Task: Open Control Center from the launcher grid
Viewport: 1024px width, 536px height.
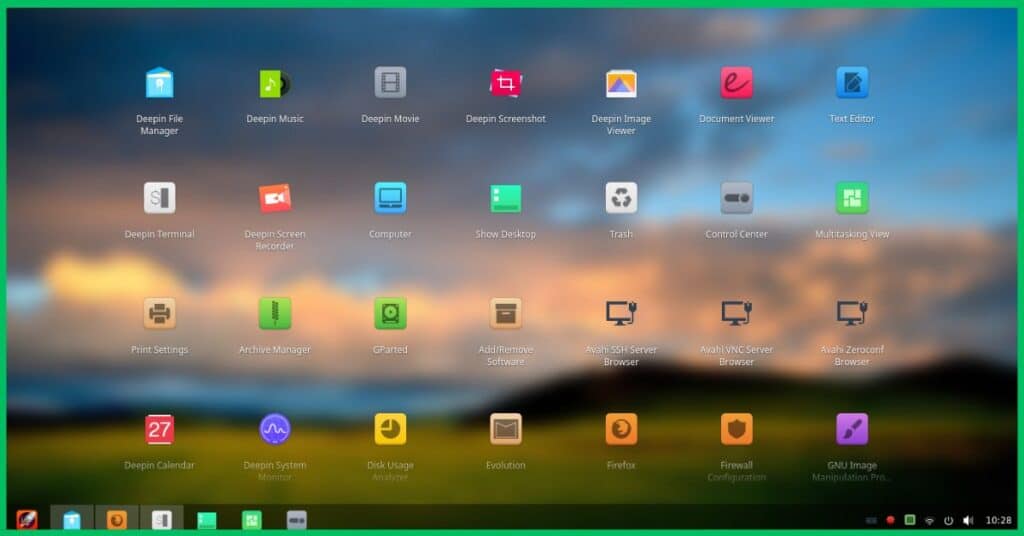Action: pyautogui.click(x=737, y=198)
